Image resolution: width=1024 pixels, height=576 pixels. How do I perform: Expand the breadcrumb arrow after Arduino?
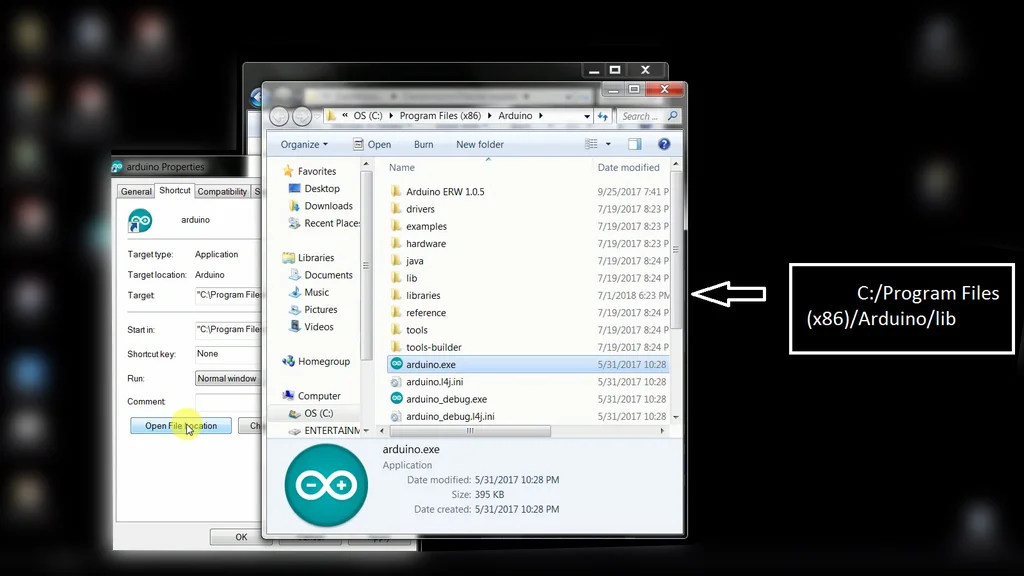pos(541,116)
